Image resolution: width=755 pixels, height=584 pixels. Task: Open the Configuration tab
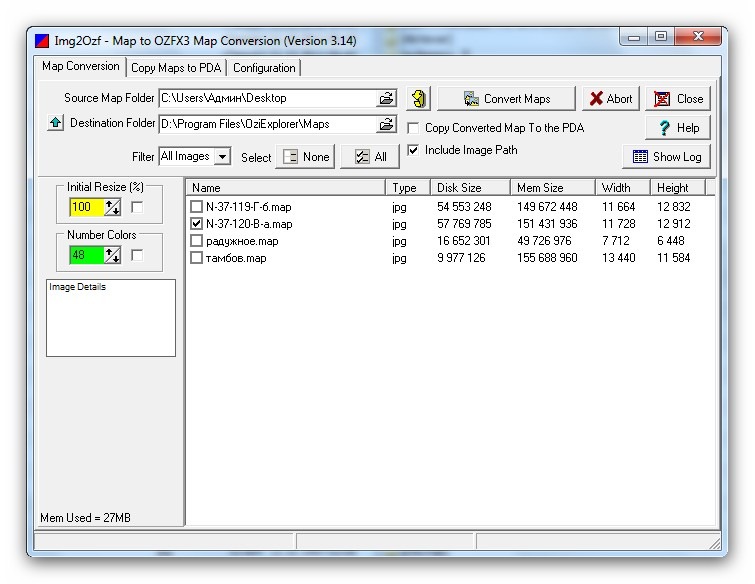[264, 68]
